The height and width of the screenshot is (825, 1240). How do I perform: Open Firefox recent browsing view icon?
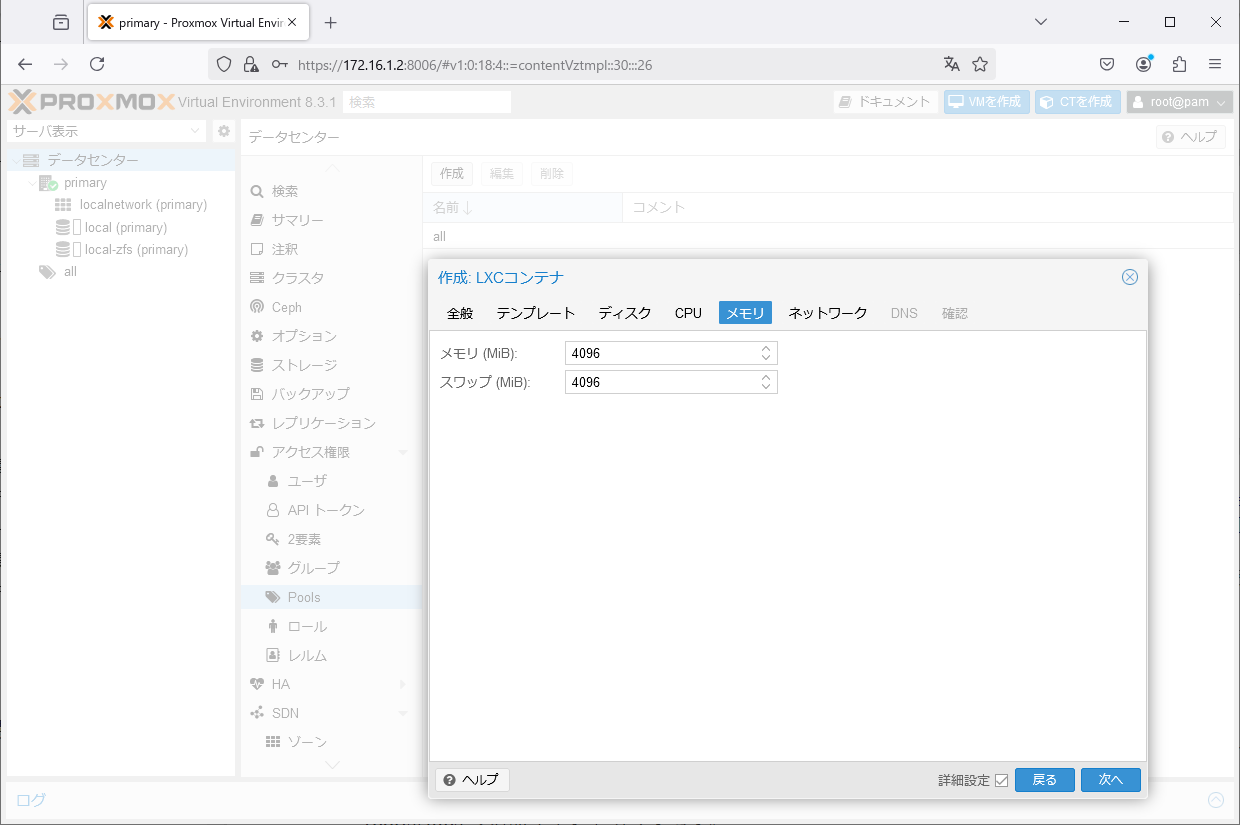tap(61, 22)
